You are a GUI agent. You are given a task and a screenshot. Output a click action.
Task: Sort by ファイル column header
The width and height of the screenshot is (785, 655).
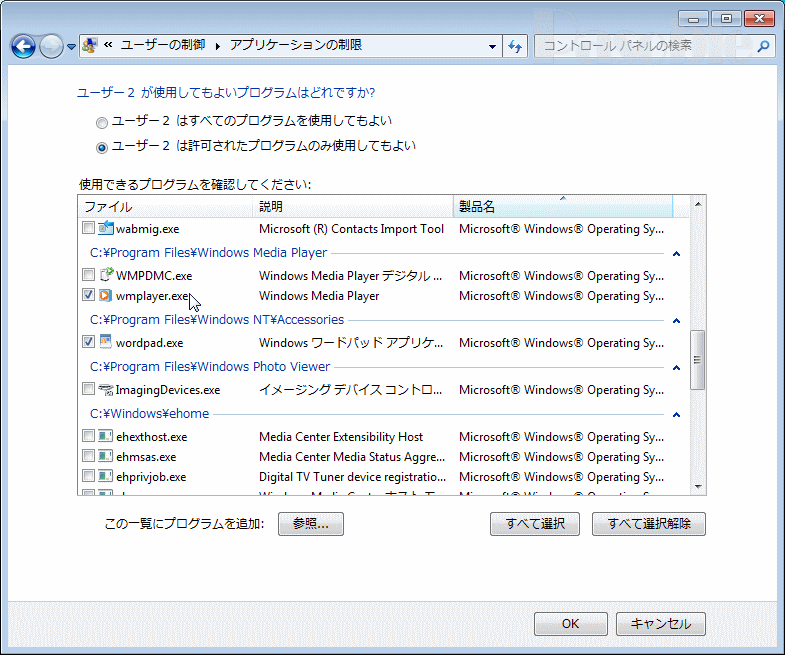pos(165,206)
